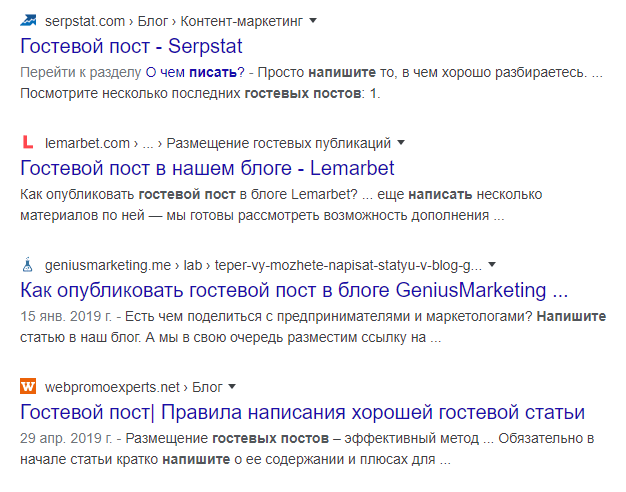Click the snippet text 'Посмотрите несколько последних гостевых постов'
The height and width of the screenshot is (492, 626).
[x=190, y=93]
